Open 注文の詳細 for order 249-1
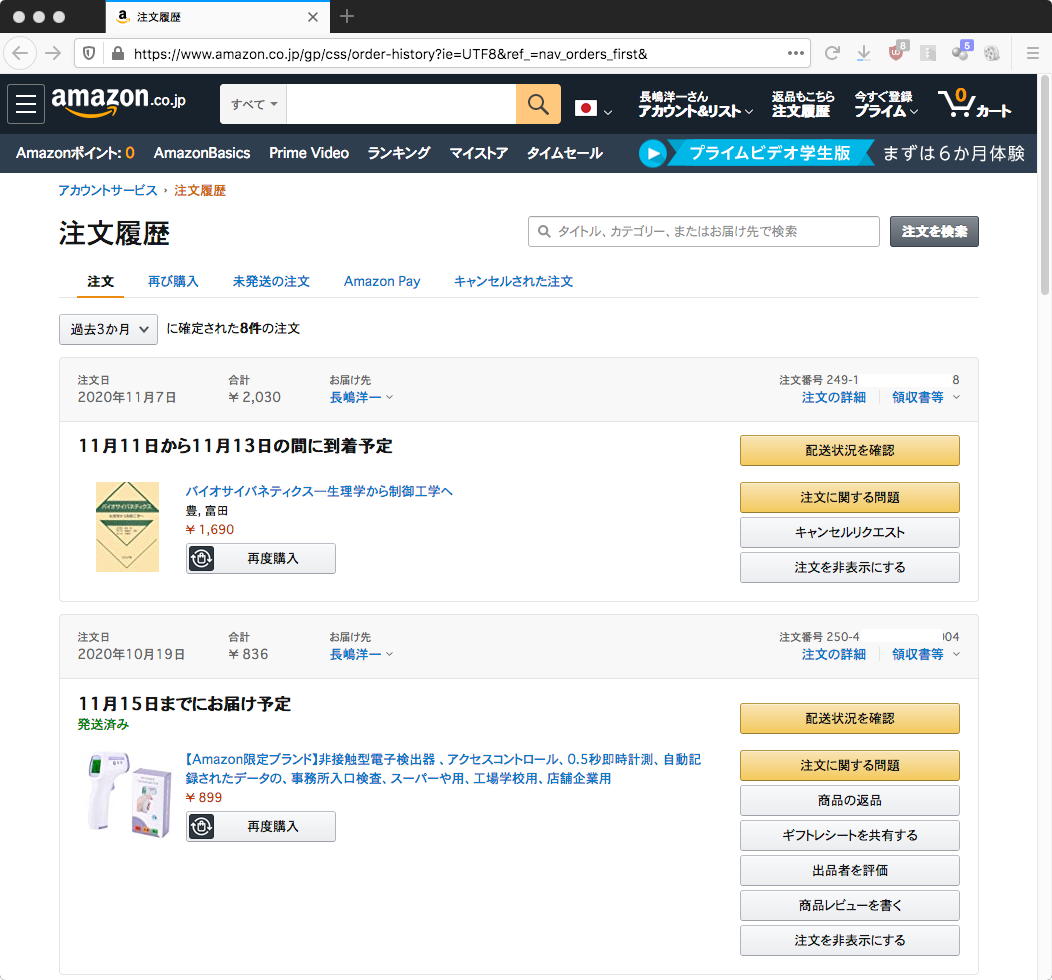The image size is (1052, 980). click(x=833, y=397)
